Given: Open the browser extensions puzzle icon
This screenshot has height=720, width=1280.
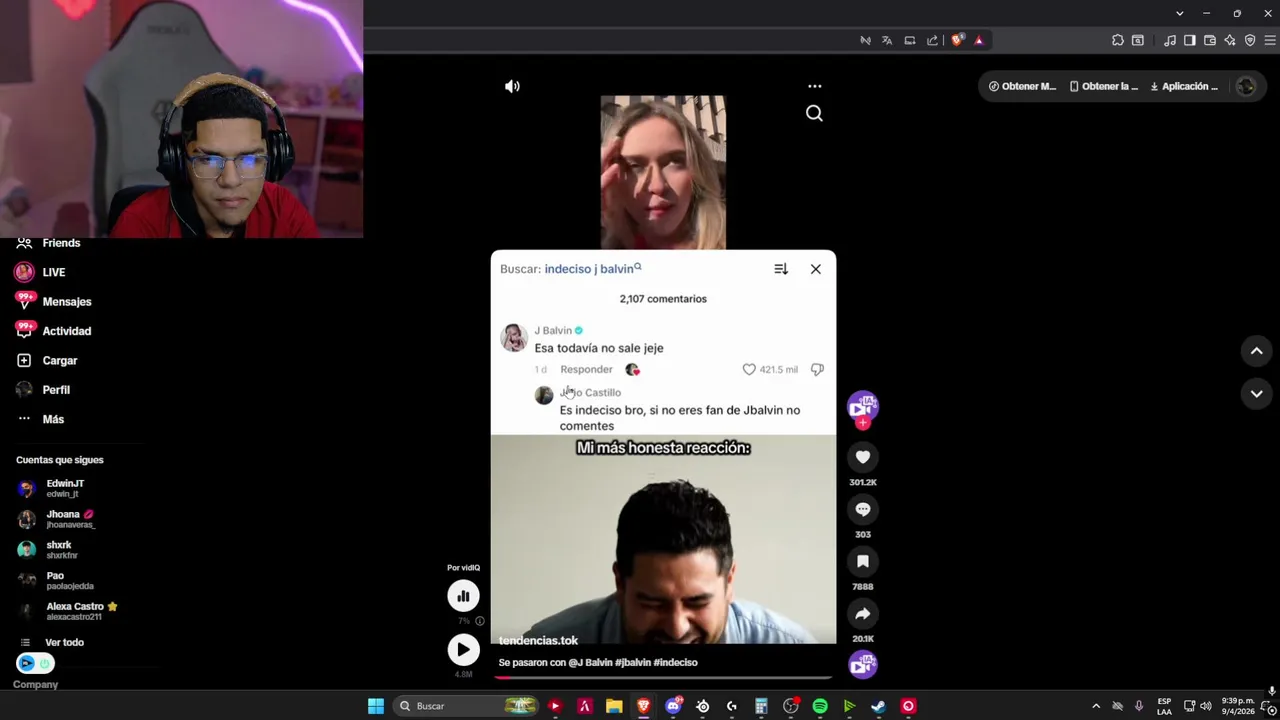Looking at the screenshot, I should click(x=1118, y=40).
